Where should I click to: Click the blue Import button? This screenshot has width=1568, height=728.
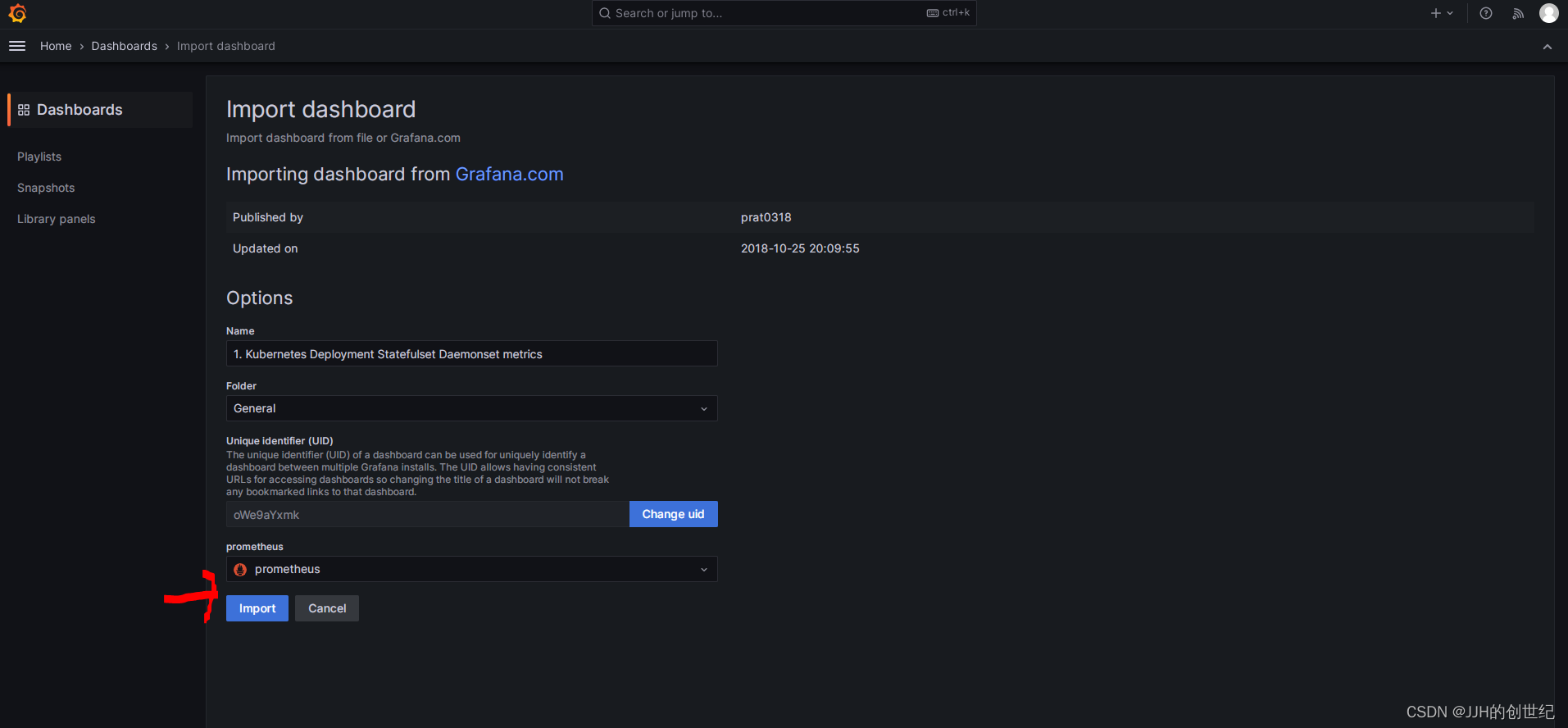pos(257,608)
